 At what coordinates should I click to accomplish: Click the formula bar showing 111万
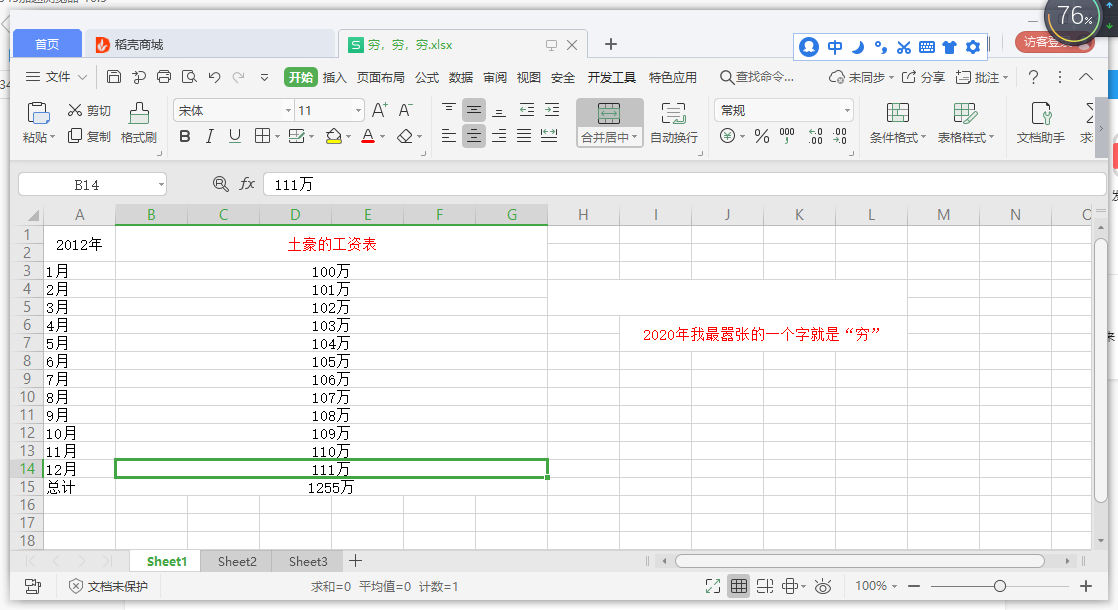point(684,185)
